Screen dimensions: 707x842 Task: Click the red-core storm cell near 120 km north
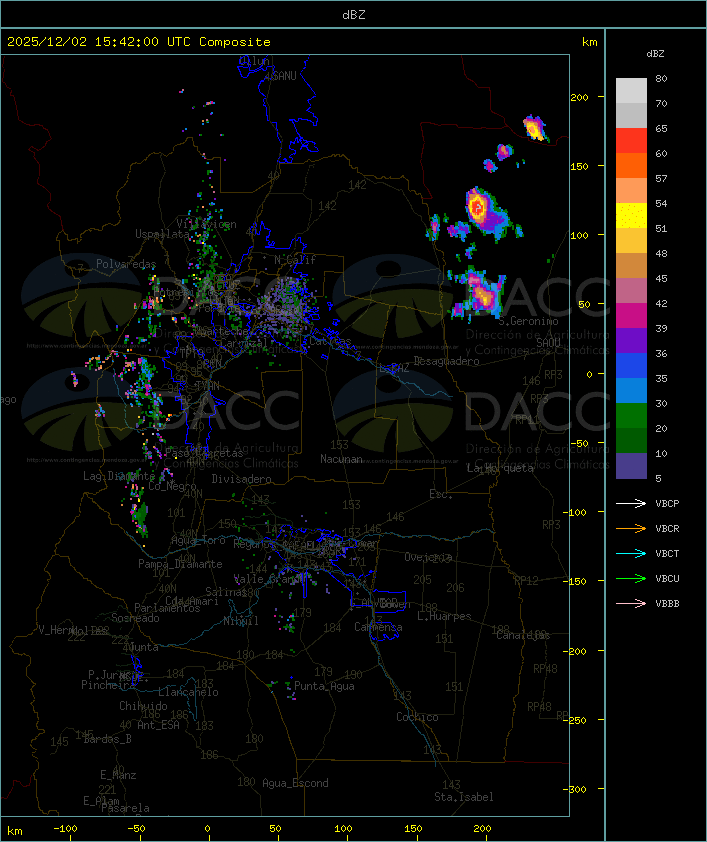(485, 212)
